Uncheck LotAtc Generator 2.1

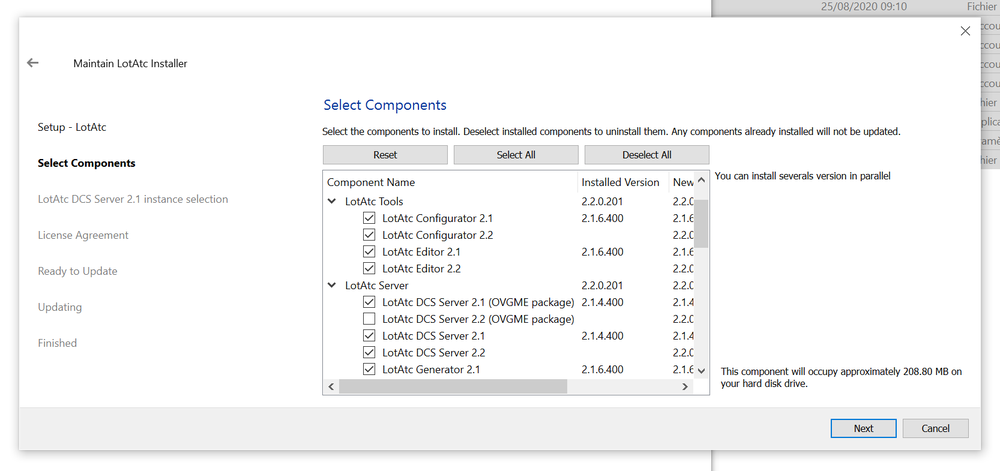pyautogui.click(x=369, y=369)
